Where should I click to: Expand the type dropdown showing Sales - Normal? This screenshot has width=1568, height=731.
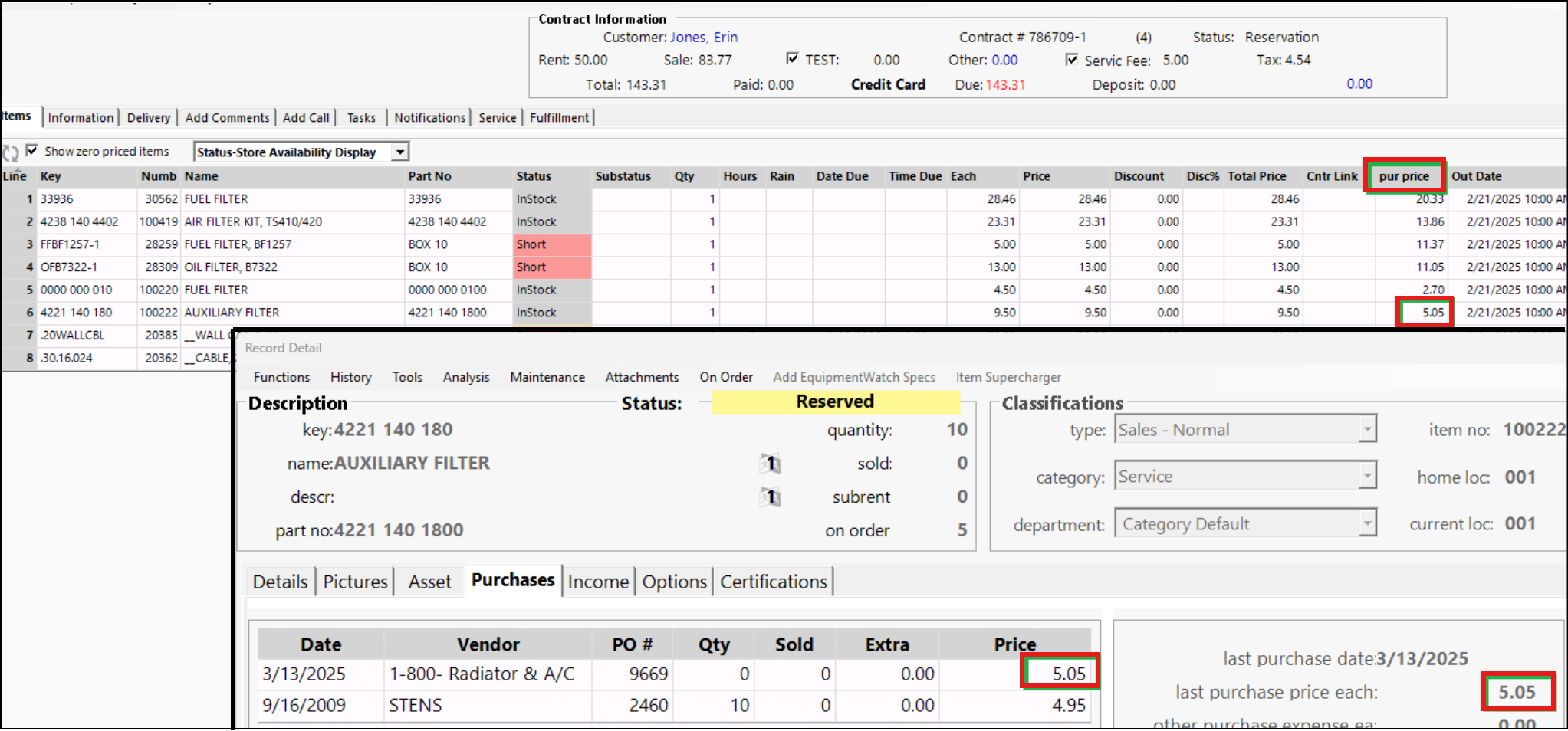1366,430
